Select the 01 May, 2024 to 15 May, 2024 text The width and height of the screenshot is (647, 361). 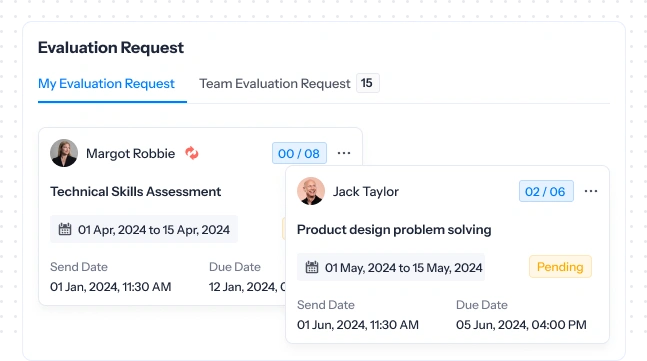[404, 268]
